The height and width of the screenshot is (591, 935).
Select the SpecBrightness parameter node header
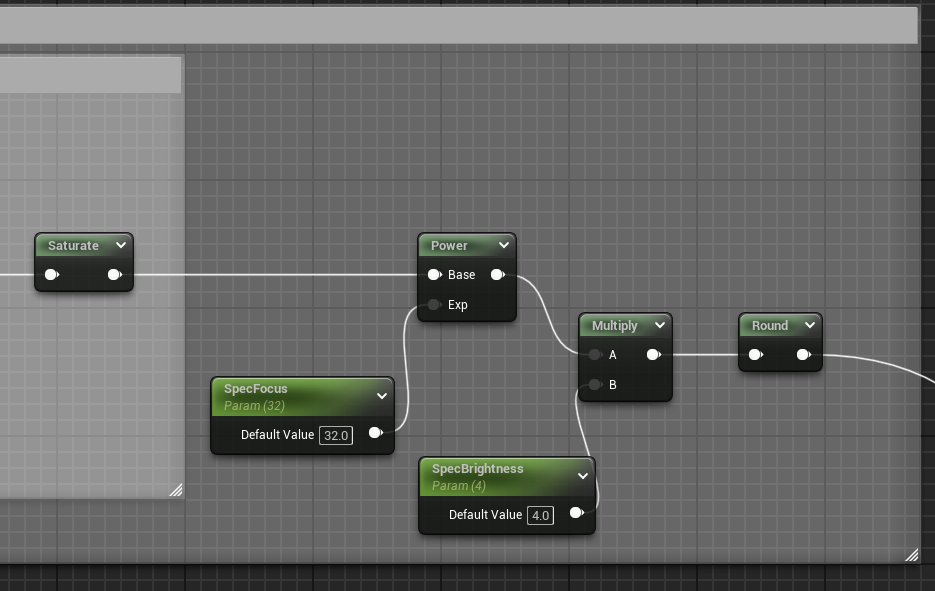click(x=507, y=476)
